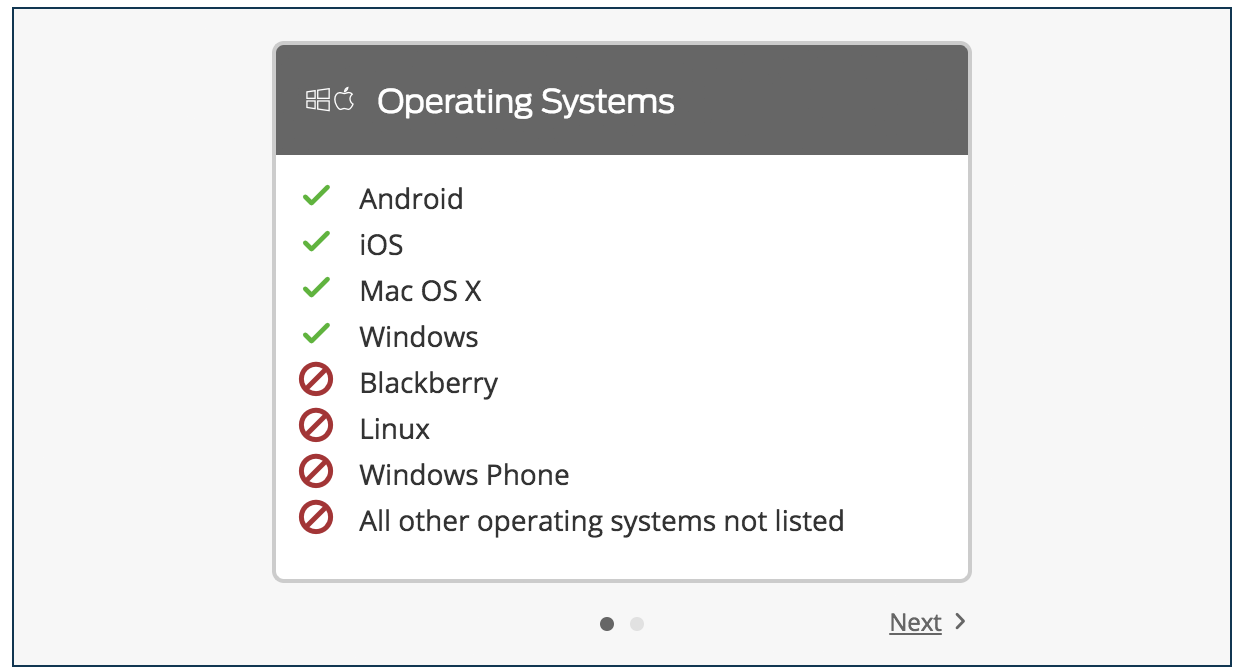Click the red prohibited icon beside Blackberry
The image size is (1242, 670).
316,380
